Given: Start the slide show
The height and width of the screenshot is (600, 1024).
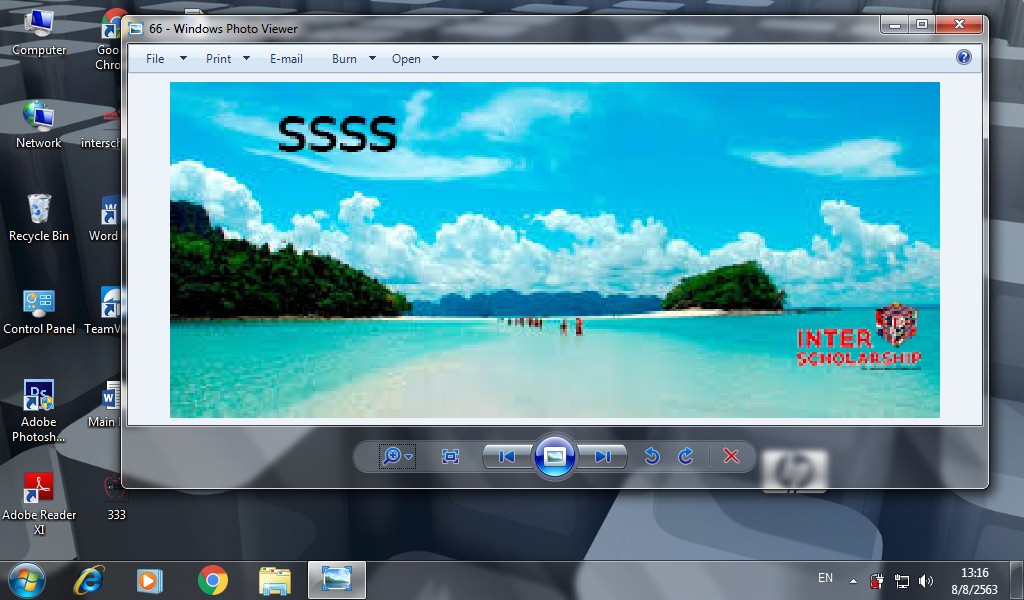Looking at the screenshot, I should pos(555,456).
